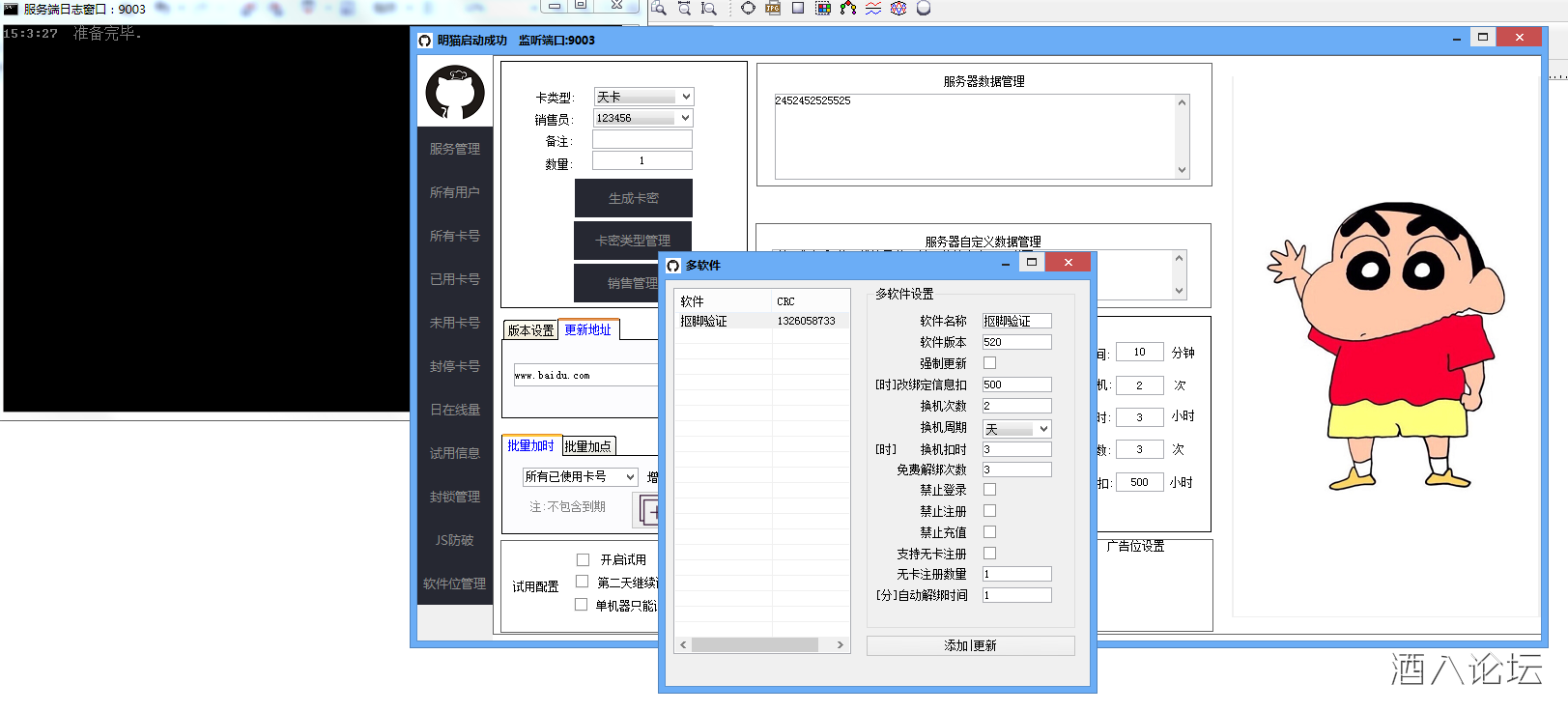The height and width of the screenshot is (712, 1568).
Task: Toggle the 禁止注册 checkbox
Action: pos(989,511)
